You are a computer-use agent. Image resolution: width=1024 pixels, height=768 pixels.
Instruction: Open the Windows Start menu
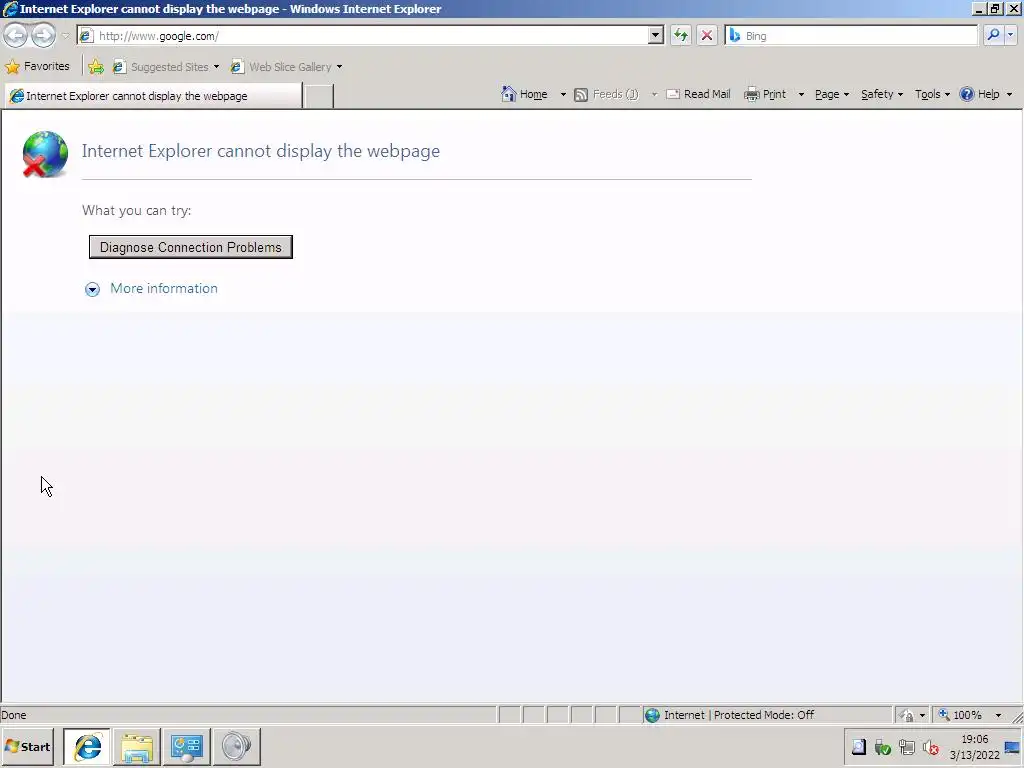[28, 746]
